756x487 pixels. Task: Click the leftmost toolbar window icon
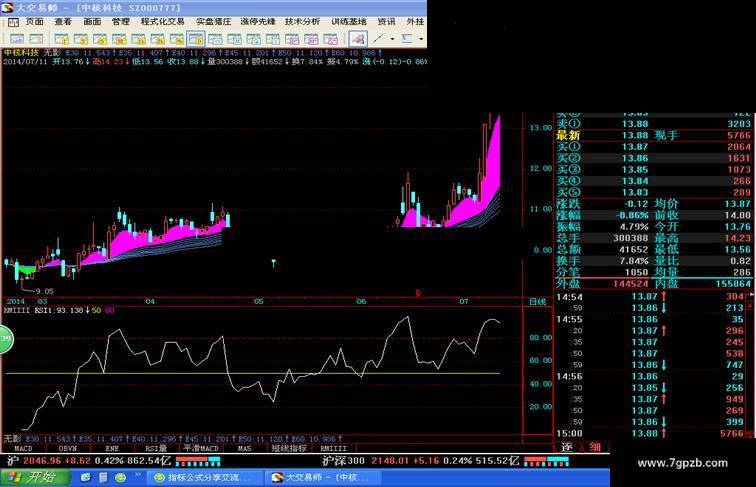[x=17, y=39]
